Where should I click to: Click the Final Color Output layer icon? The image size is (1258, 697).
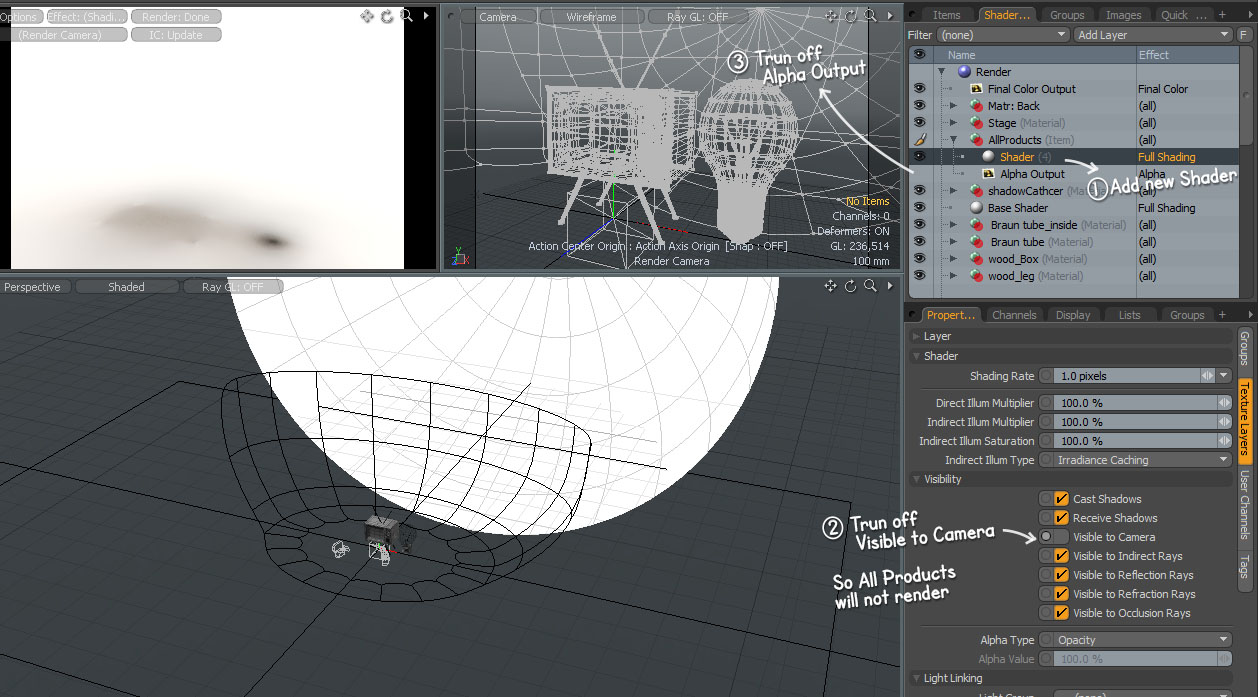(976, 89)
